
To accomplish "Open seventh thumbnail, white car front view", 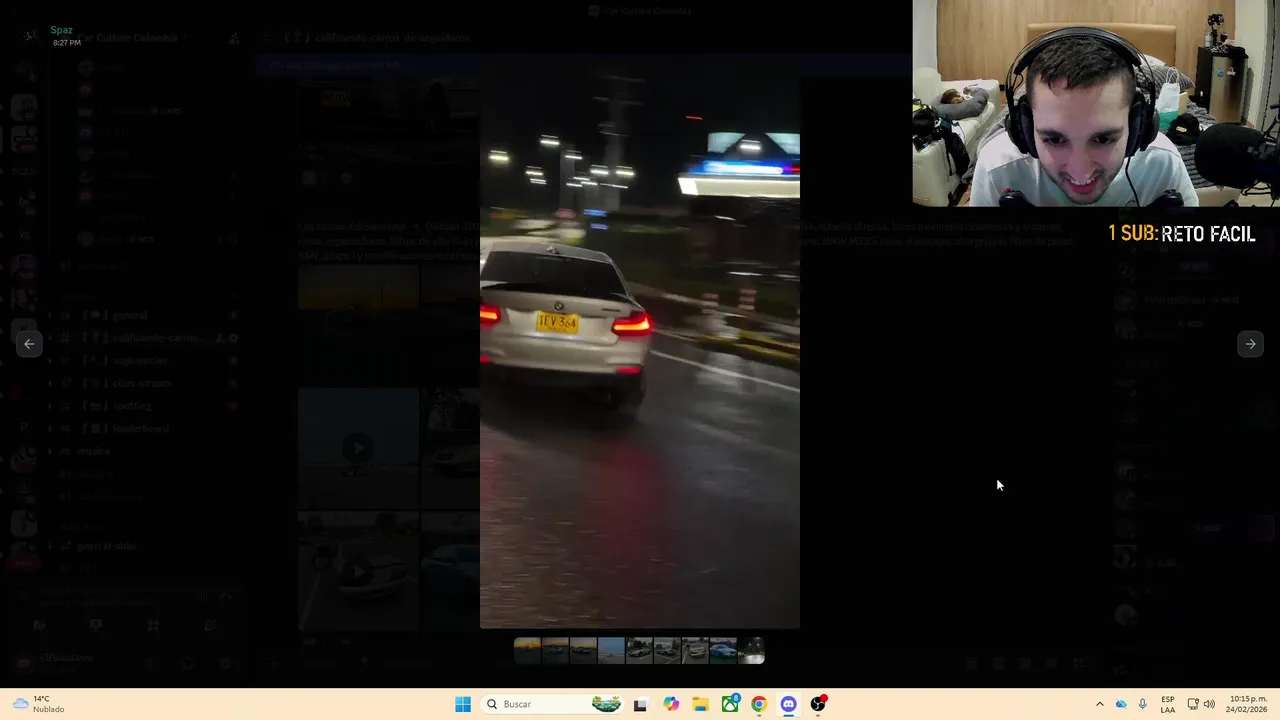I will (695, 651).
